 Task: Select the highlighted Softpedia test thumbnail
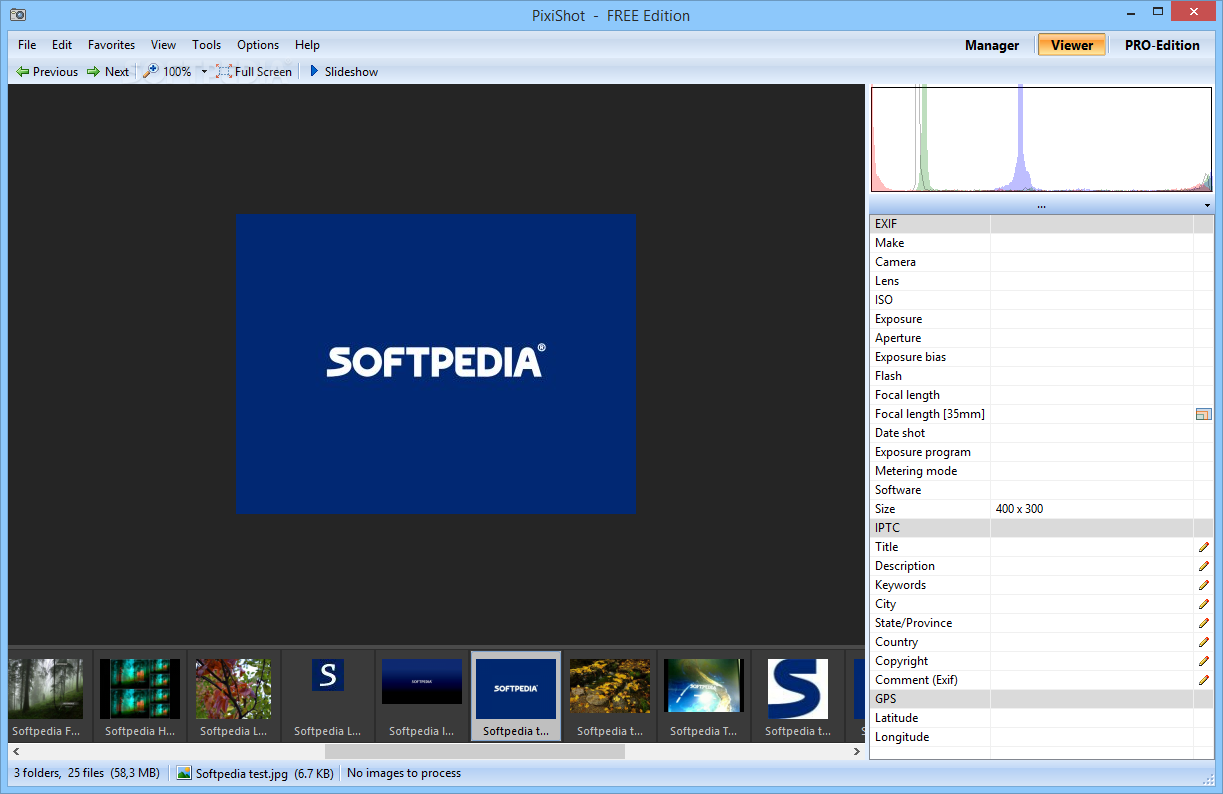(x=516, y=695)
